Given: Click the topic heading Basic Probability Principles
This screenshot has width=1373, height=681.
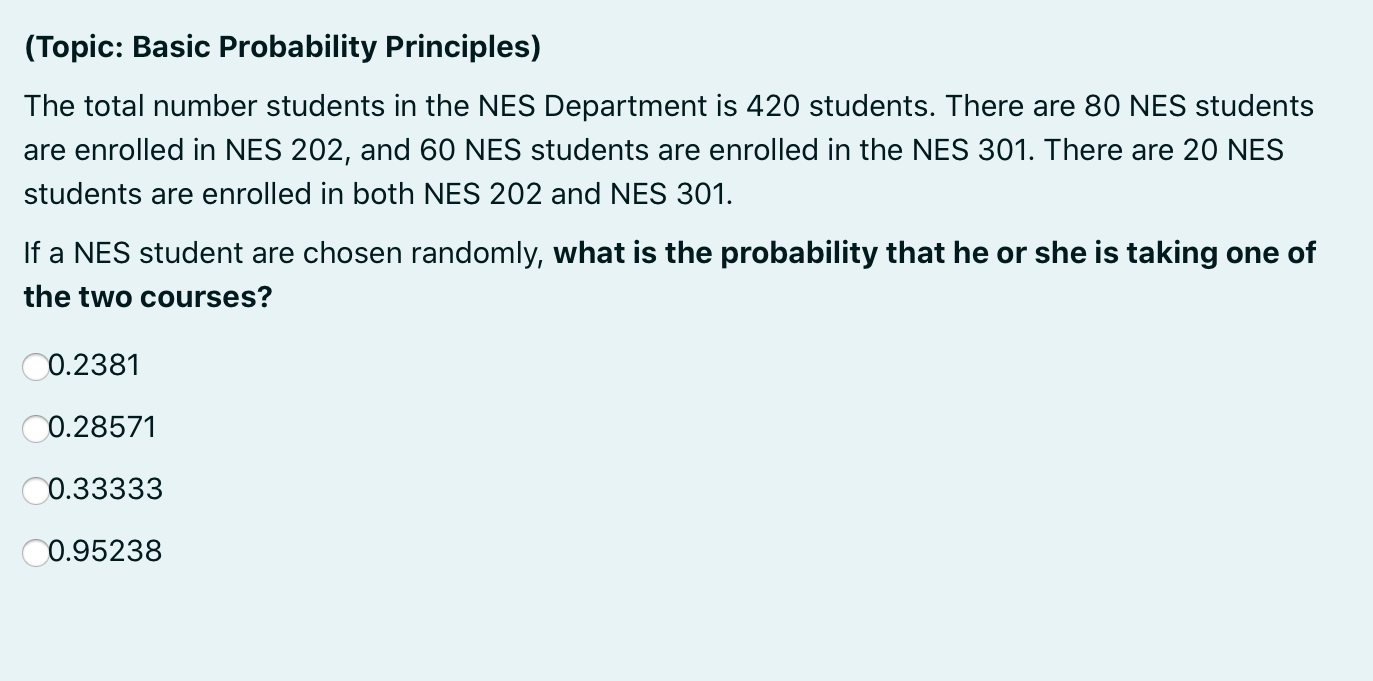Looking at the screenshot, I should pos(280,46).
